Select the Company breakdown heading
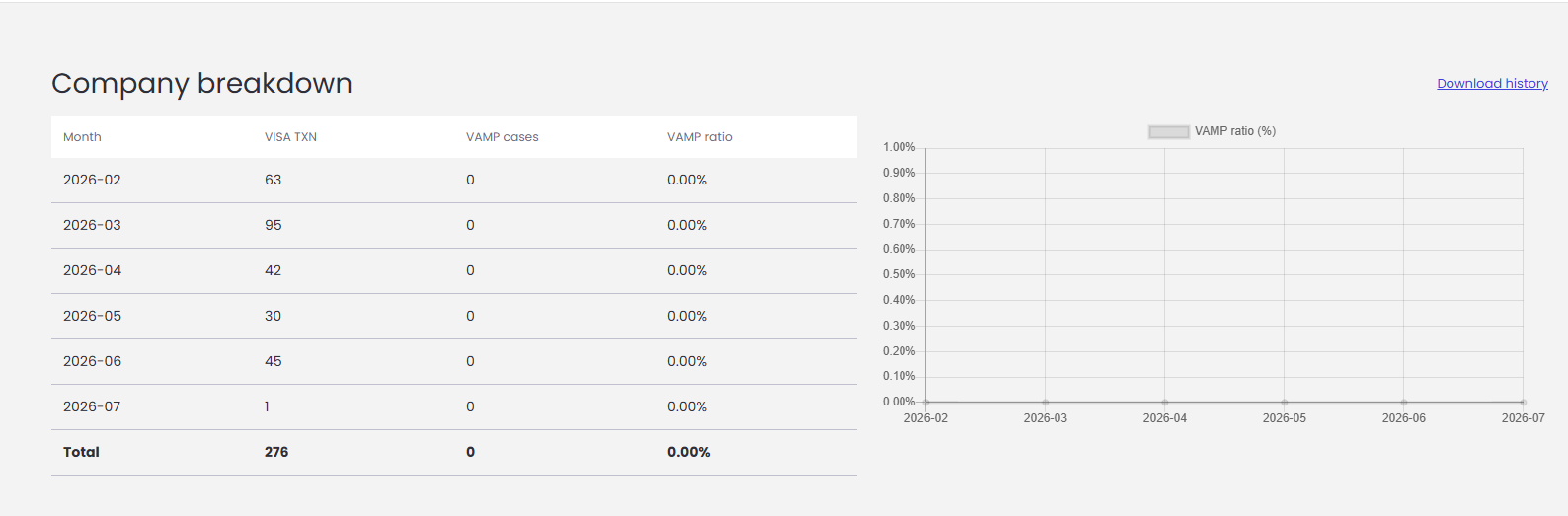The height and width of the screenshot is (516, 1568). coord(201,83)
